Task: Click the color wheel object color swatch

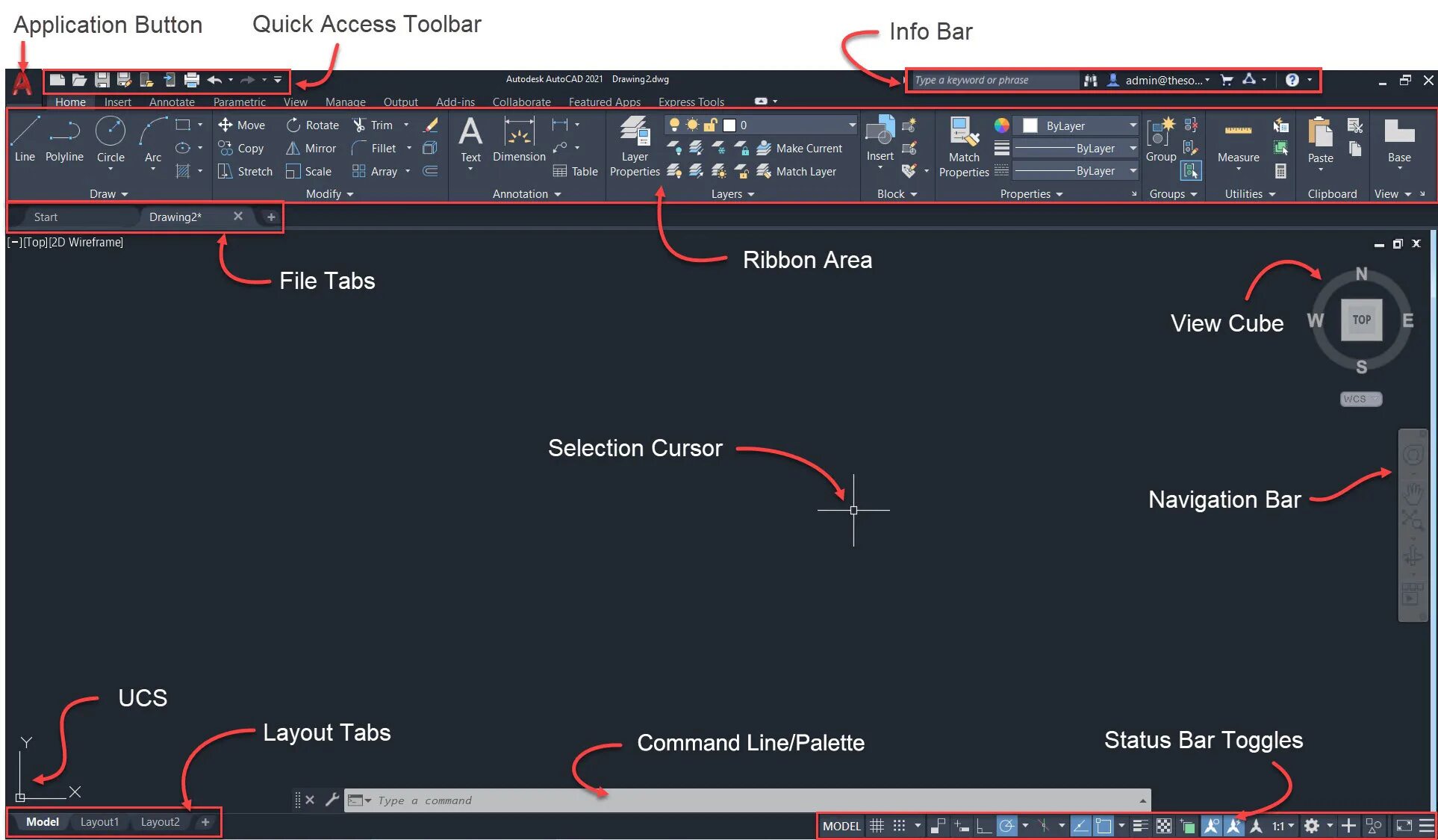Action: tap(1001, 125)
